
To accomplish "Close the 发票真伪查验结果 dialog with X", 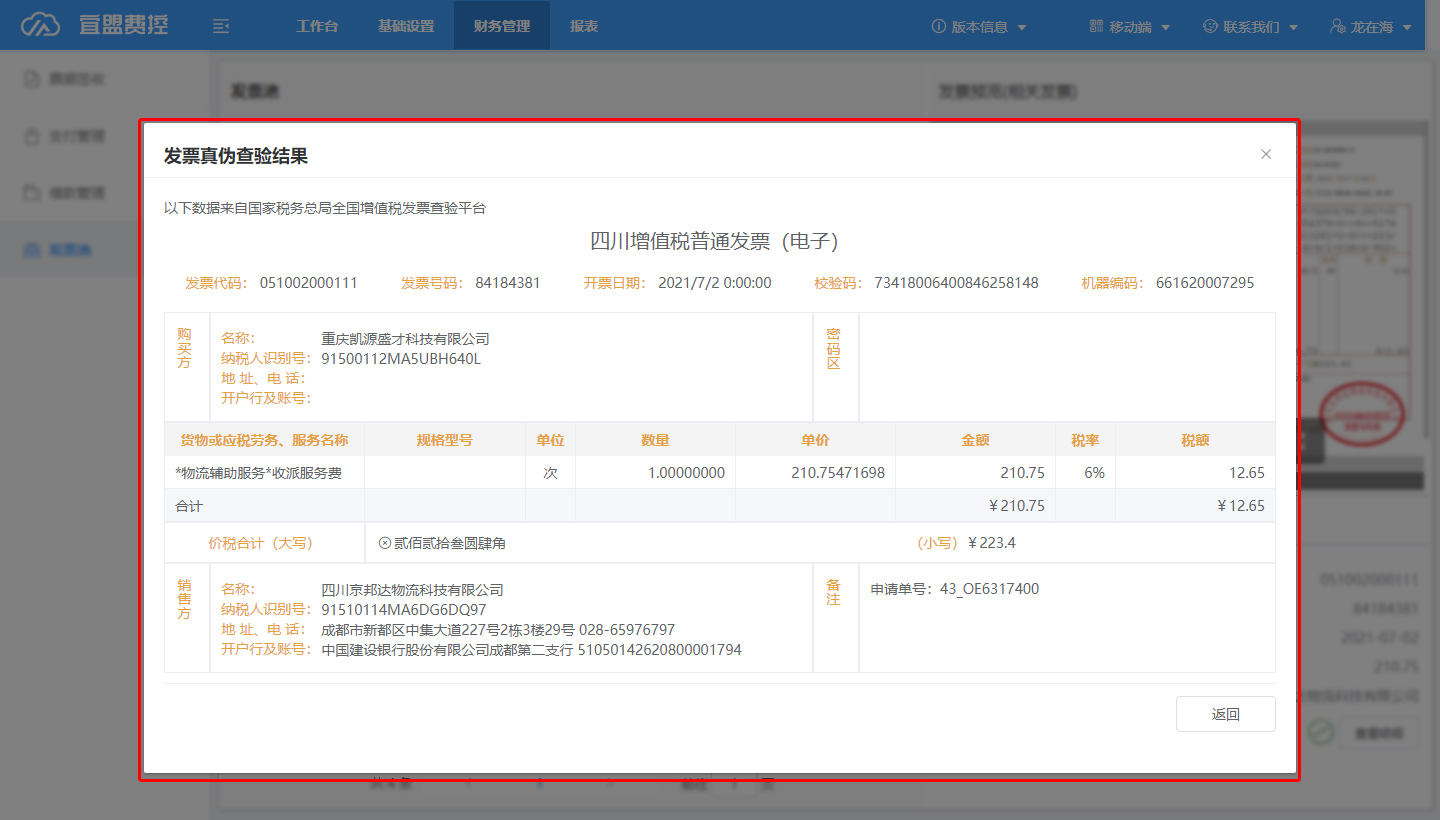I will point(1266,154).
